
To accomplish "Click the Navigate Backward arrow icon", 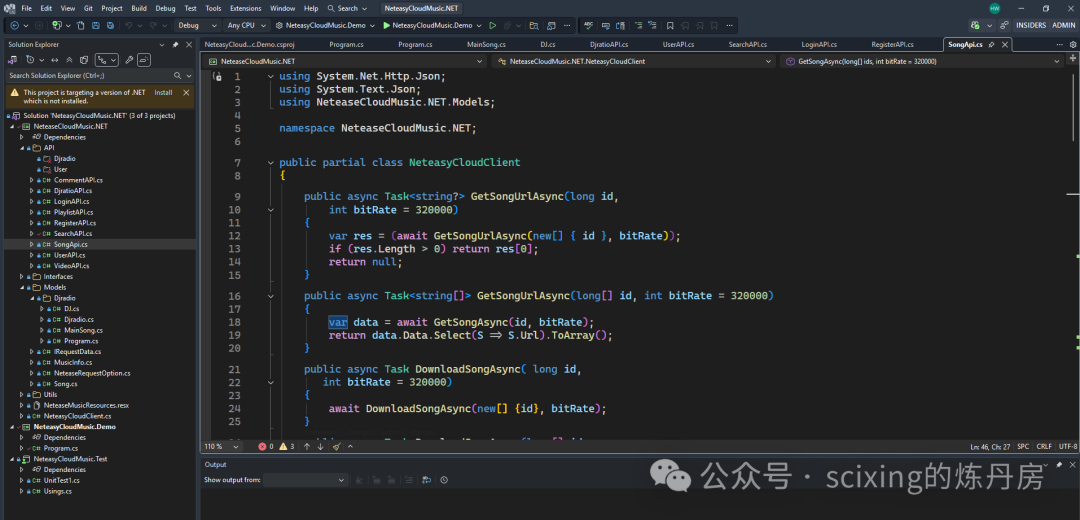I will coord(14,25).
